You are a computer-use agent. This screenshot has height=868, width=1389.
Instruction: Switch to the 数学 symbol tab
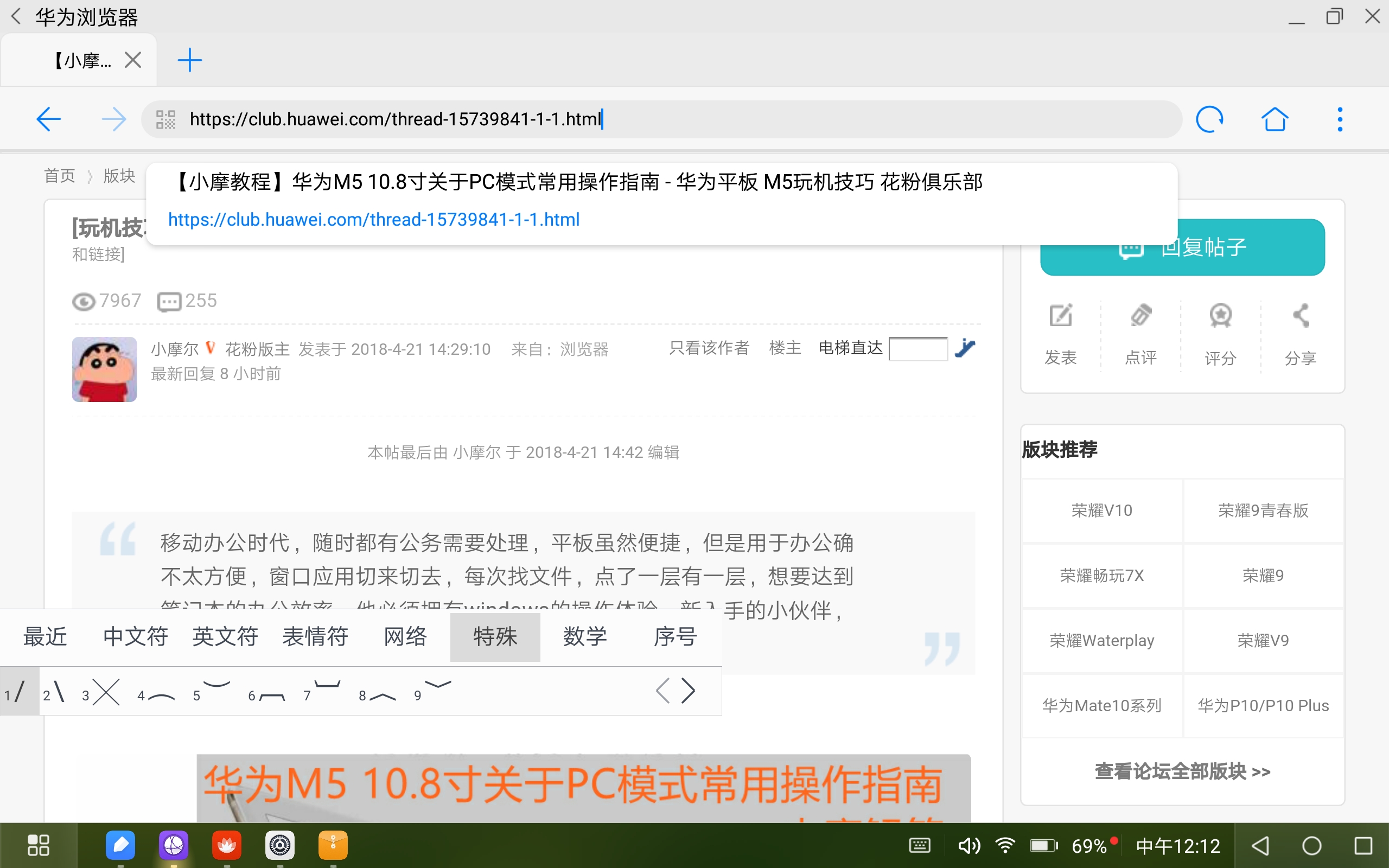(x=585, y=637)
